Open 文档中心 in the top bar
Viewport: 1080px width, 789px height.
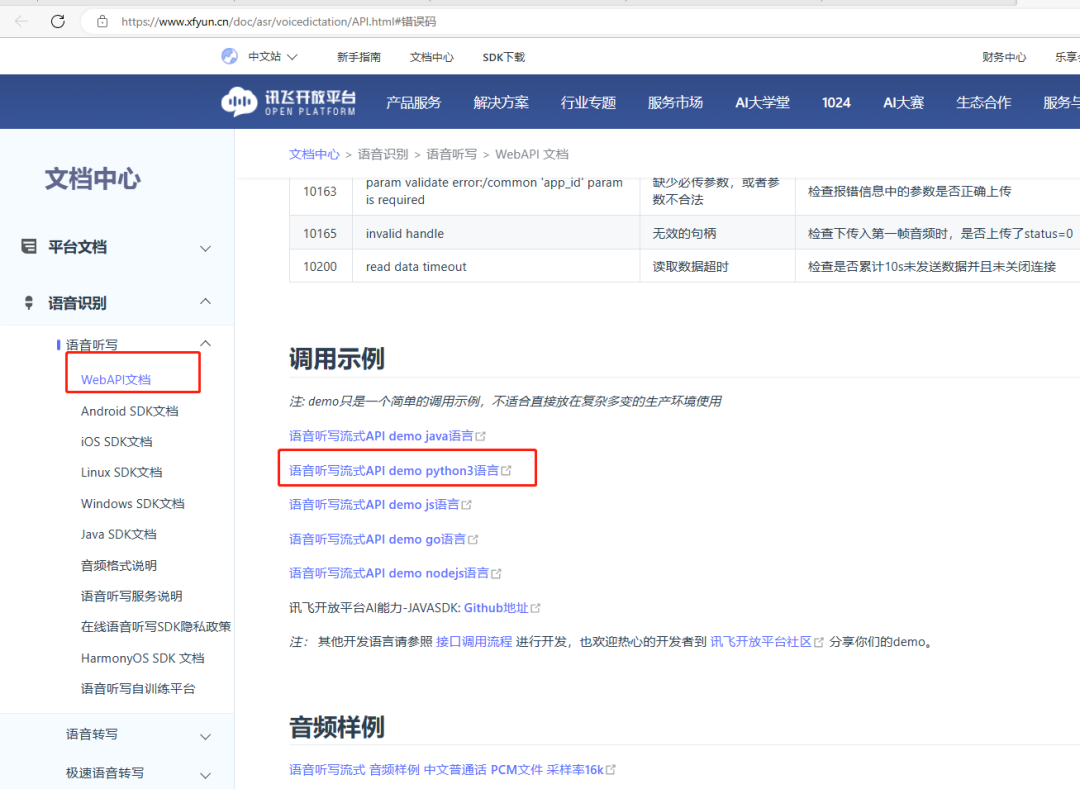(431, 57)
